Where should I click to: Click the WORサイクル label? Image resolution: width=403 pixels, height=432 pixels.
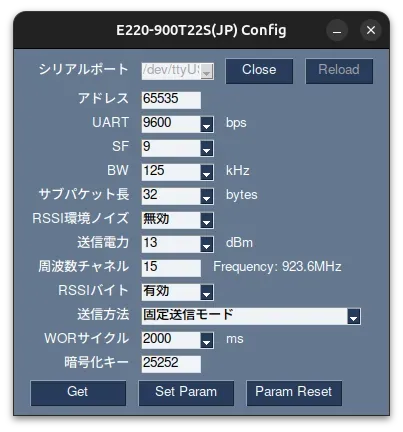coord(87,338)
